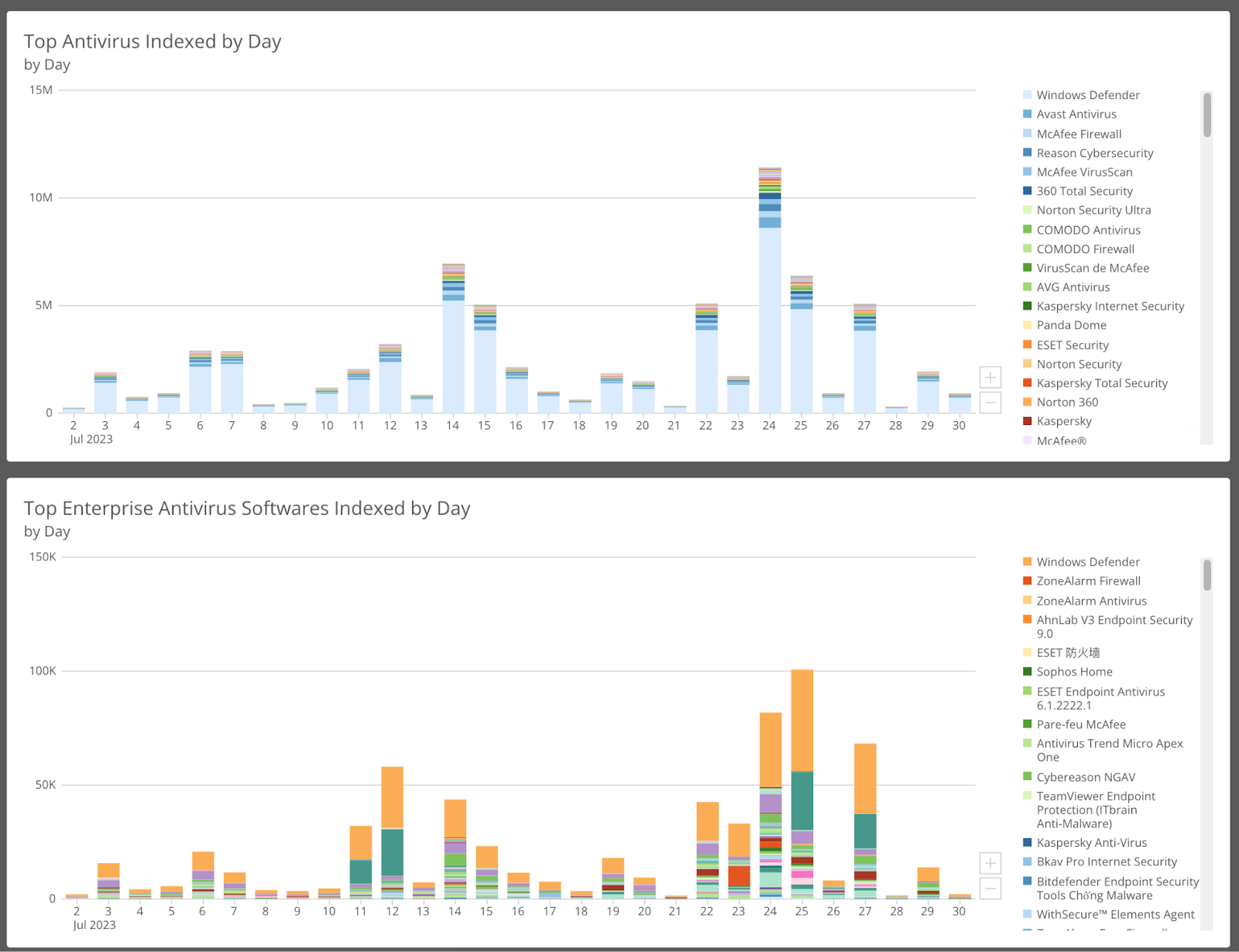Click Kaspersky Internet Security color swatch
This screenshot has height=952, width=1239.
(1028, 306)
